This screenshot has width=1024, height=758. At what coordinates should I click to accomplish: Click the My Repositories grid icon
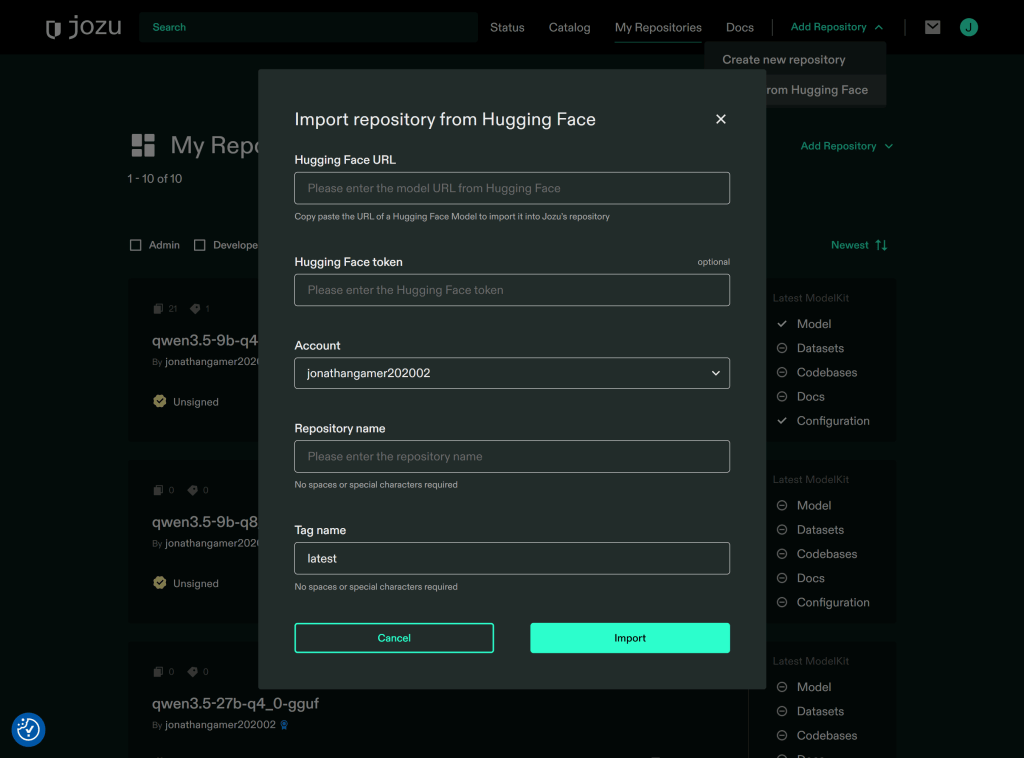(143, 145)
